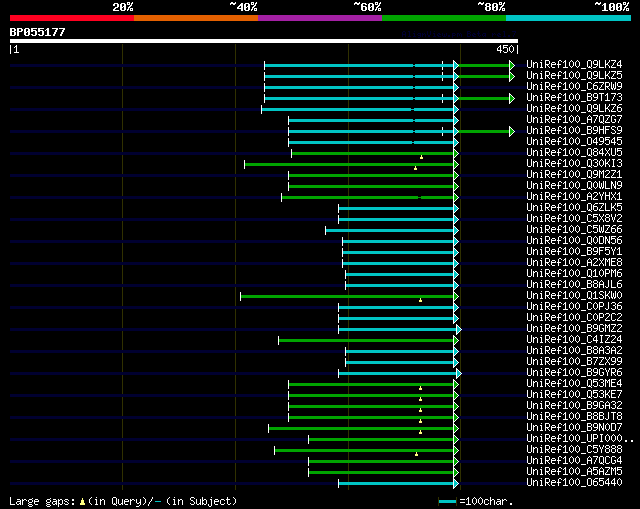The height and width of the screenshot is (509, 640).
Task: Click the UniRef100_B9GYR6 label
Action: coord(574,373)
